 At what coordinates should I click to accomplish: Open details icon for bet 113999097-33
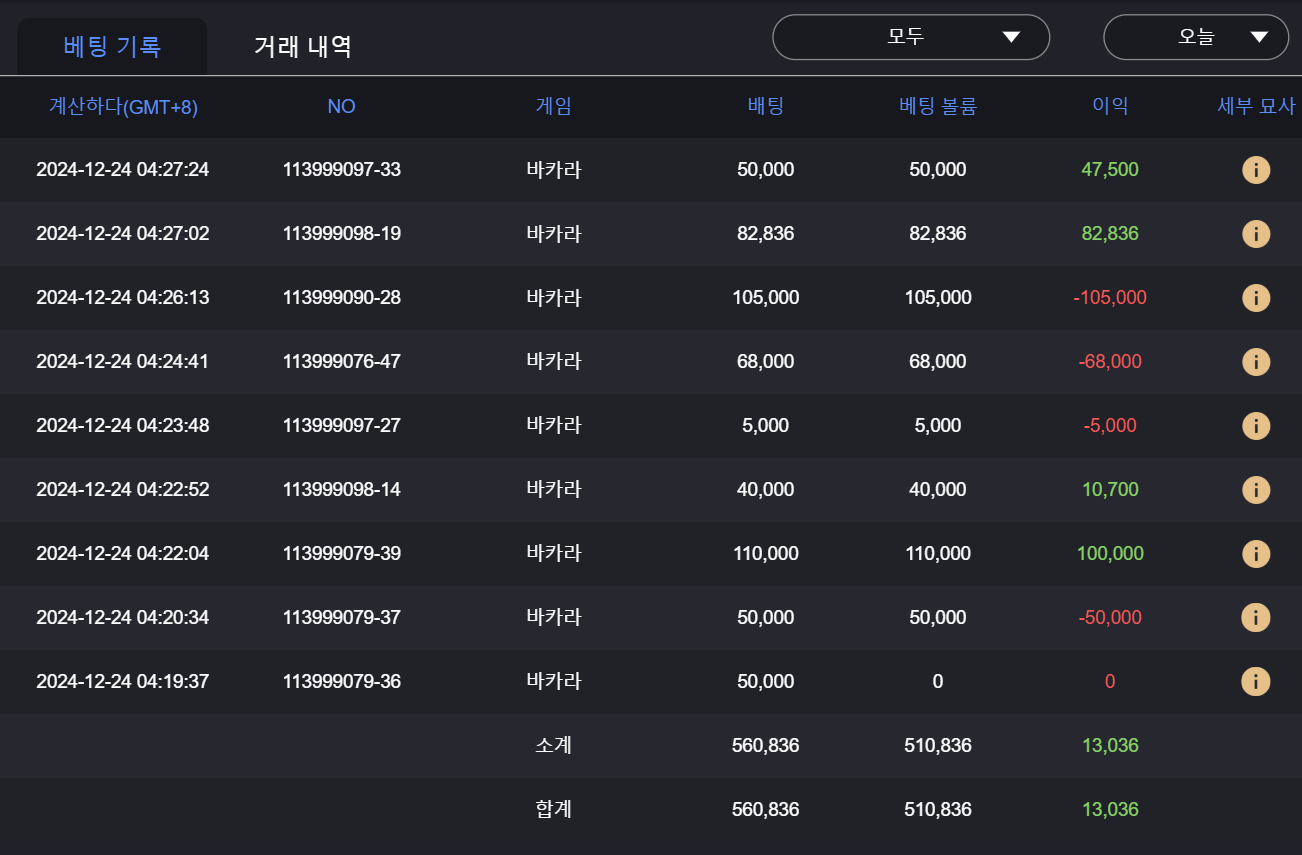click(x=1255, y=170)
